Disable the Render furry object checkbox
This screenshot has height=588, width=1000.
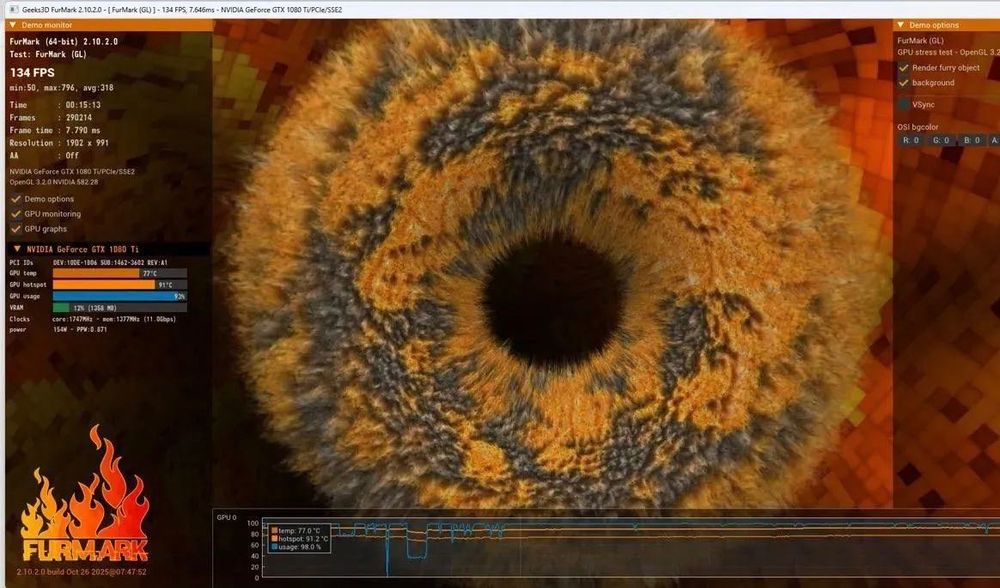pyautogui.click(x=904, y=68)
